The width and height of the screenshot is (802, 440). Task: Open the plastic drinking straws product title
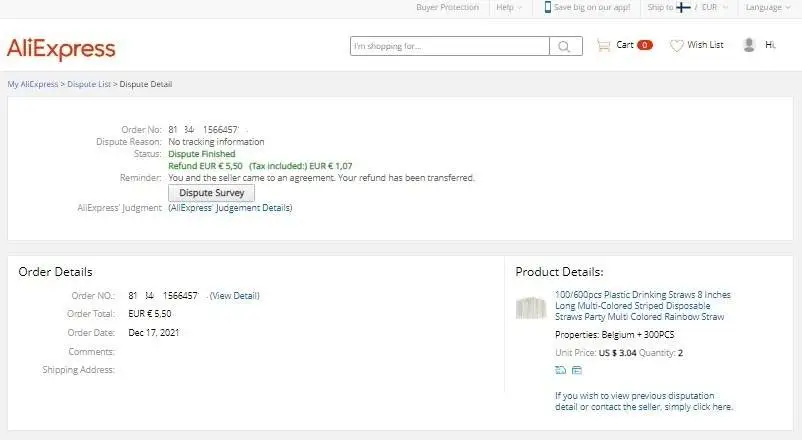643,305
